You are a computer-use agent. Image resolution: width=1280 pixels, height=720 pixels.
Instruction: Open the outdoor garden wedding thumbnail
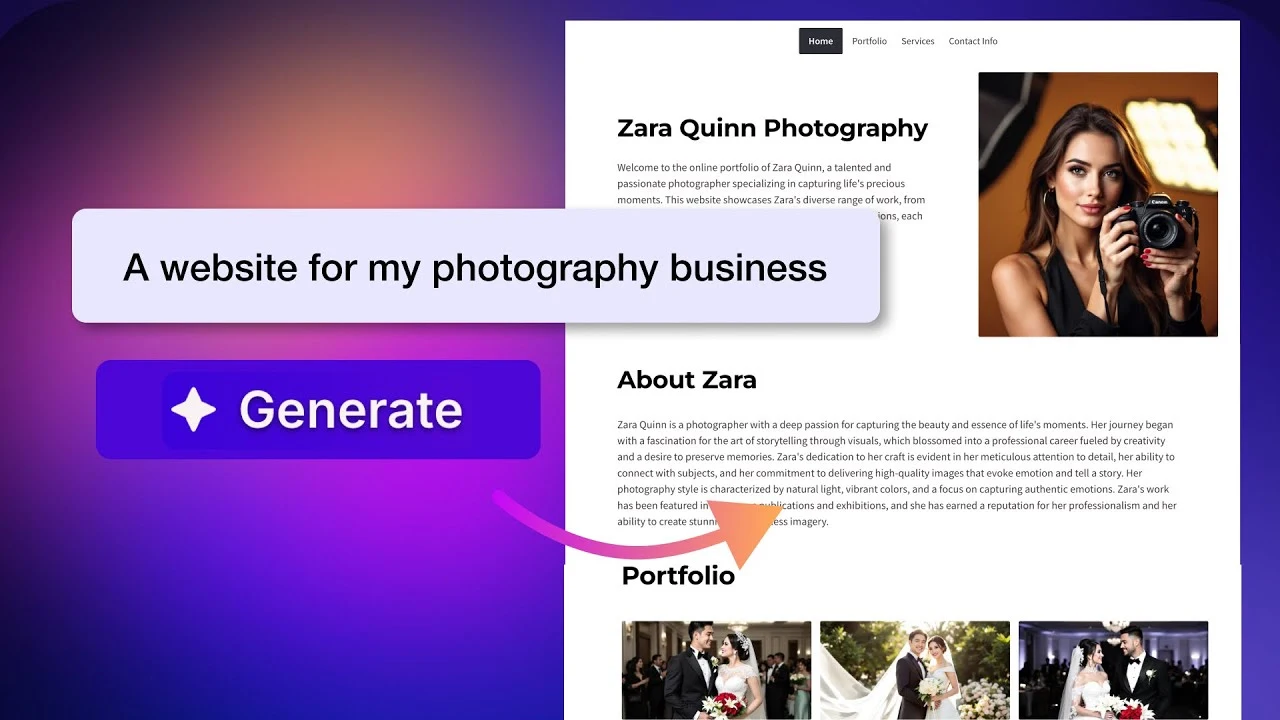(914, 669)
